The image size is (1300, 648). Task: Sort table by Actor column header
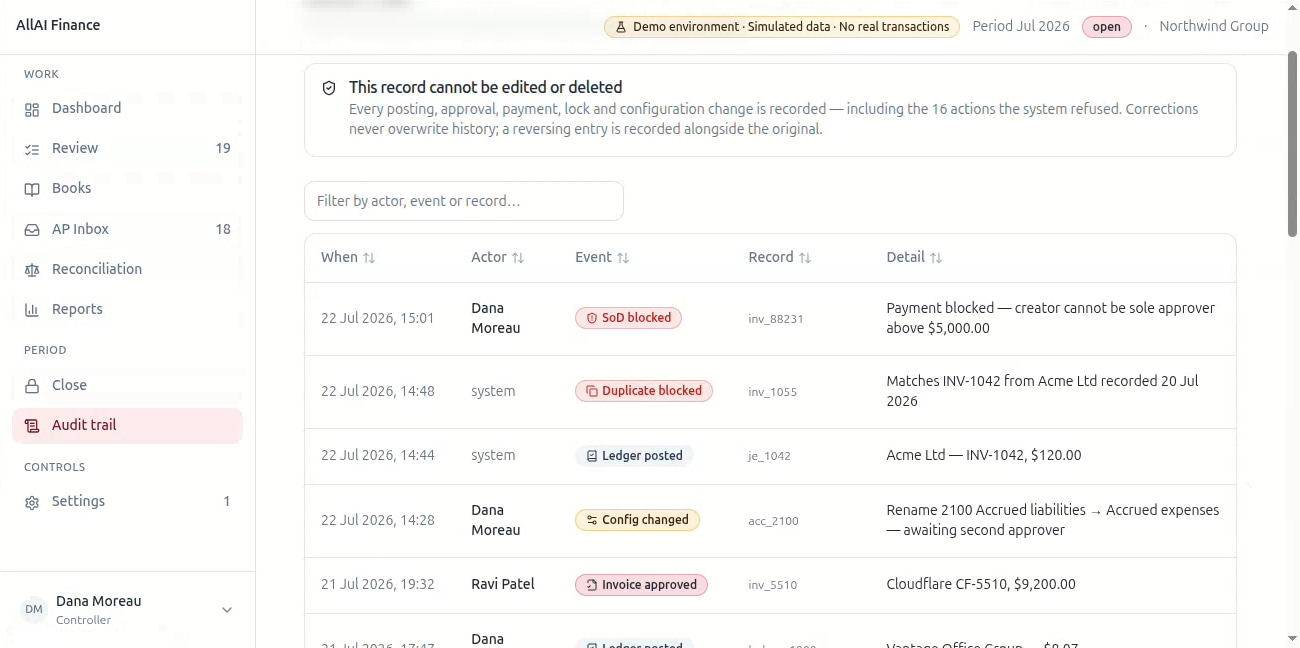[498, 257]
